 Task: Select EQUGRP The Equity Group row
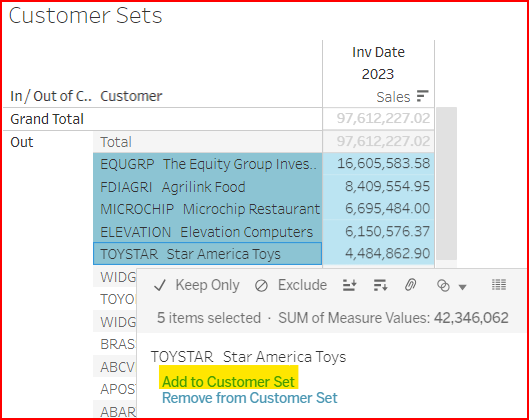coord(207,164)
